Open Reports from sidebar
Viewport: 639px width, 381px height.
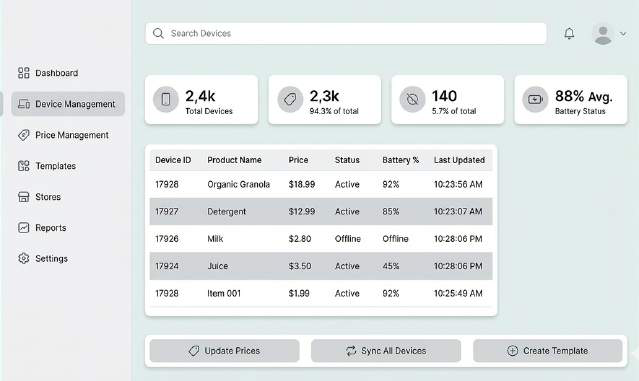point(51,228)
